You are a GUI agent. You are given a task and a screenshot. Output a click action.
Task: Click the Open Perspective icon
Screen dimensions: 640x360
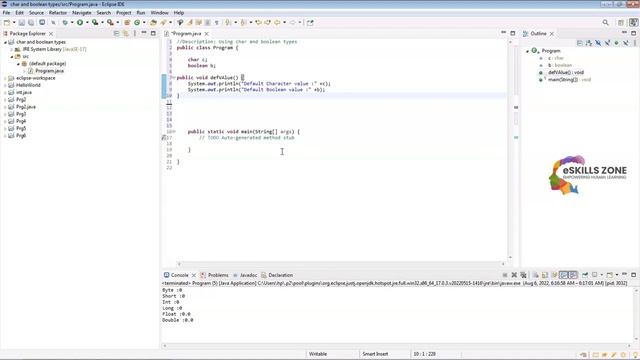point(621,22)
